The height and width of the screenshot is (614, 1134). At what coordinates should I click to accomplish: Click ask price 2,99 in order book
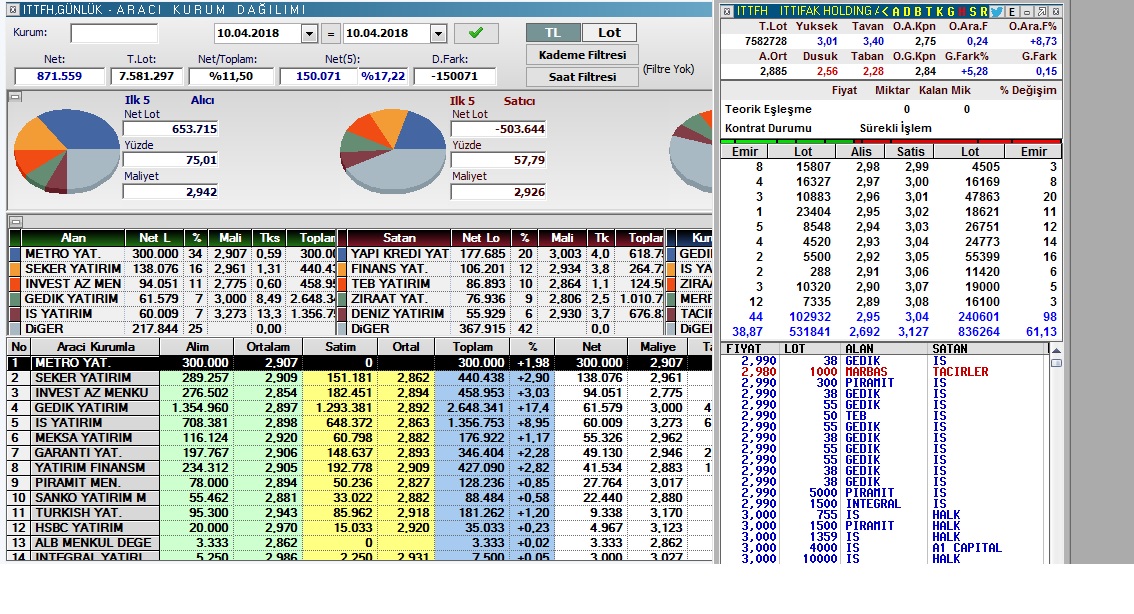(x=916, y=166)
